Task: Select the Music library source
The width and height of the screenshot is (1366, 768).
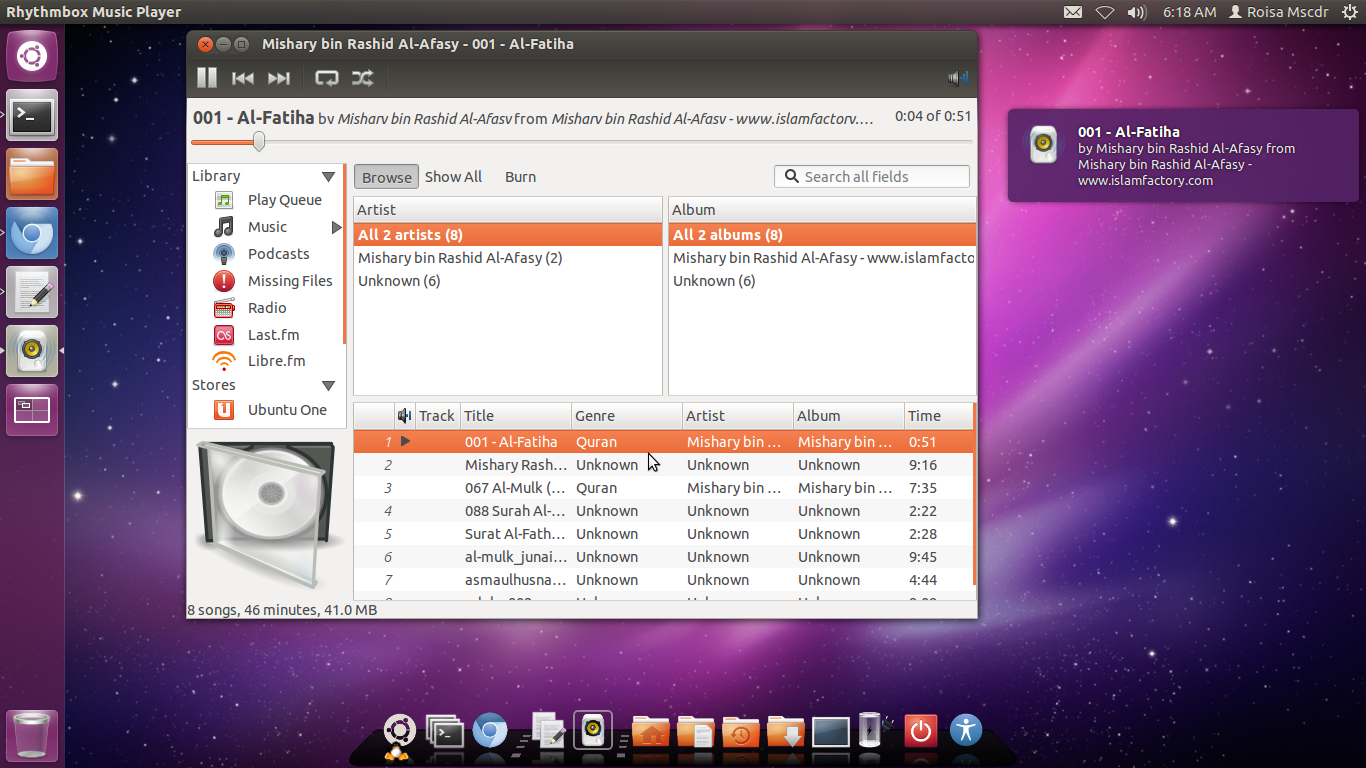Action: point(267,227)
